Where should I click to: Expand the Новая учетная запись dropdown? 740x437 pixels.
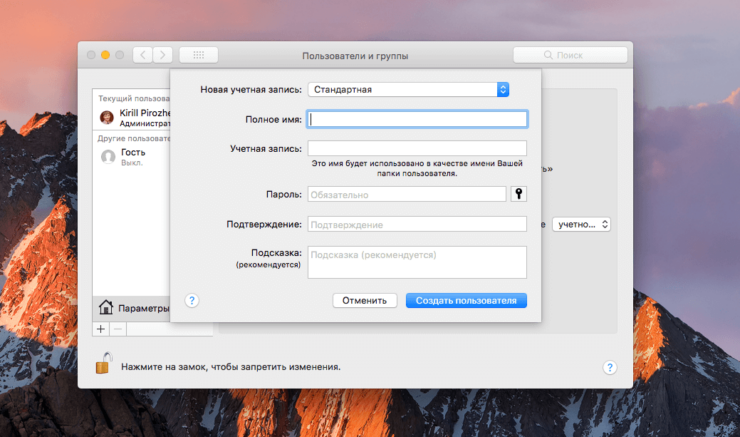coord(409,89)
